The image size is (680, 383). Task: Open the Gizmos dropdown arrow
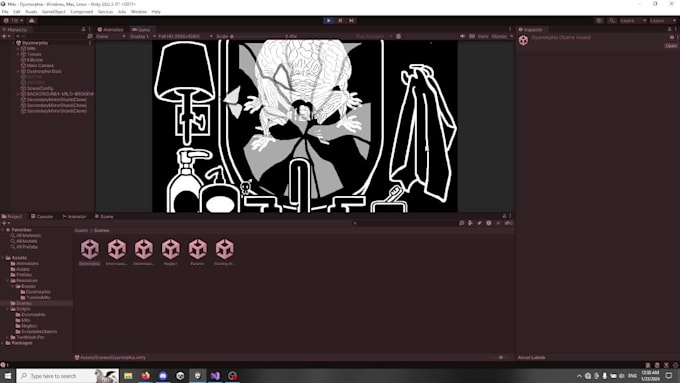click(x=511, y=36)
